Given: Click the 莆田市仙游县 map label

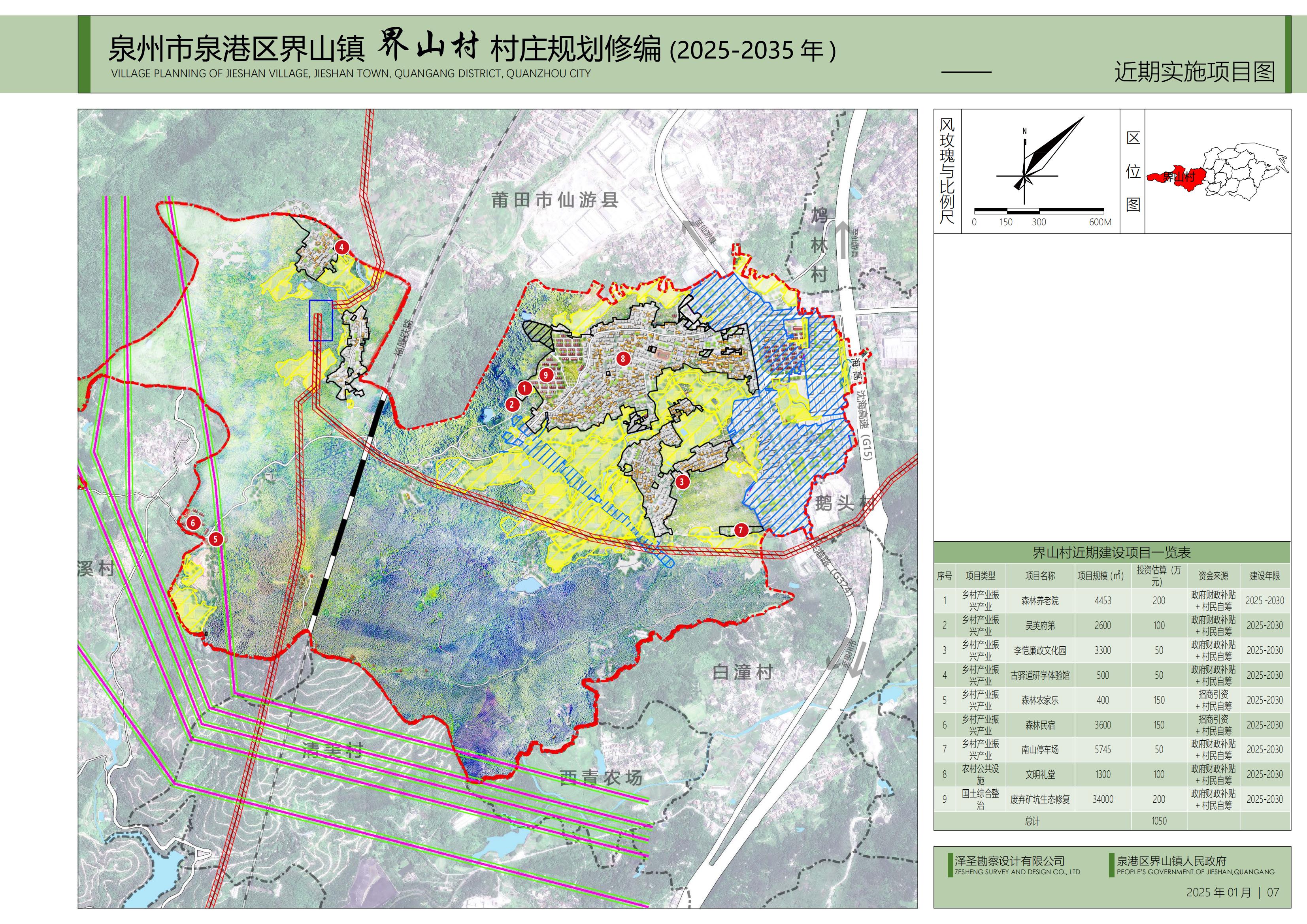Looking at the screenshot, I should coord(554,200).
